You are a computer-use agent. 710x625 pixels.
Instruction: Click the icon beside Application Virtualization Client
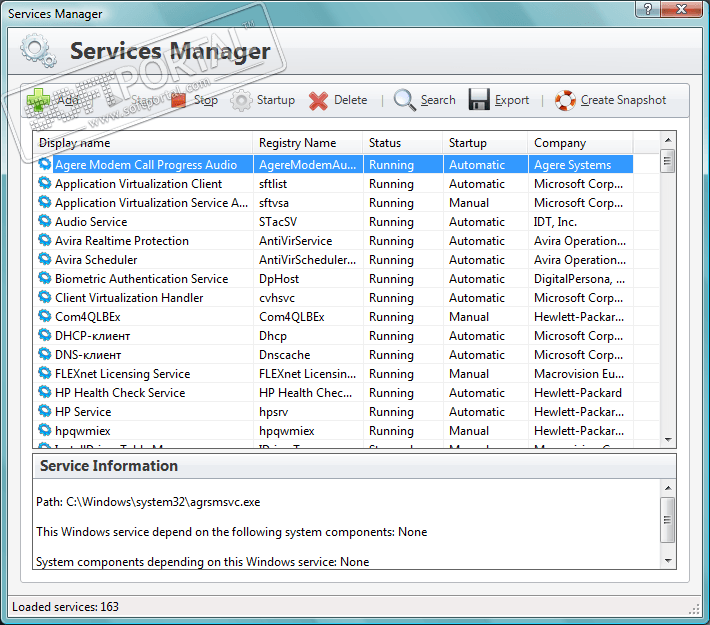coord(44,183)
